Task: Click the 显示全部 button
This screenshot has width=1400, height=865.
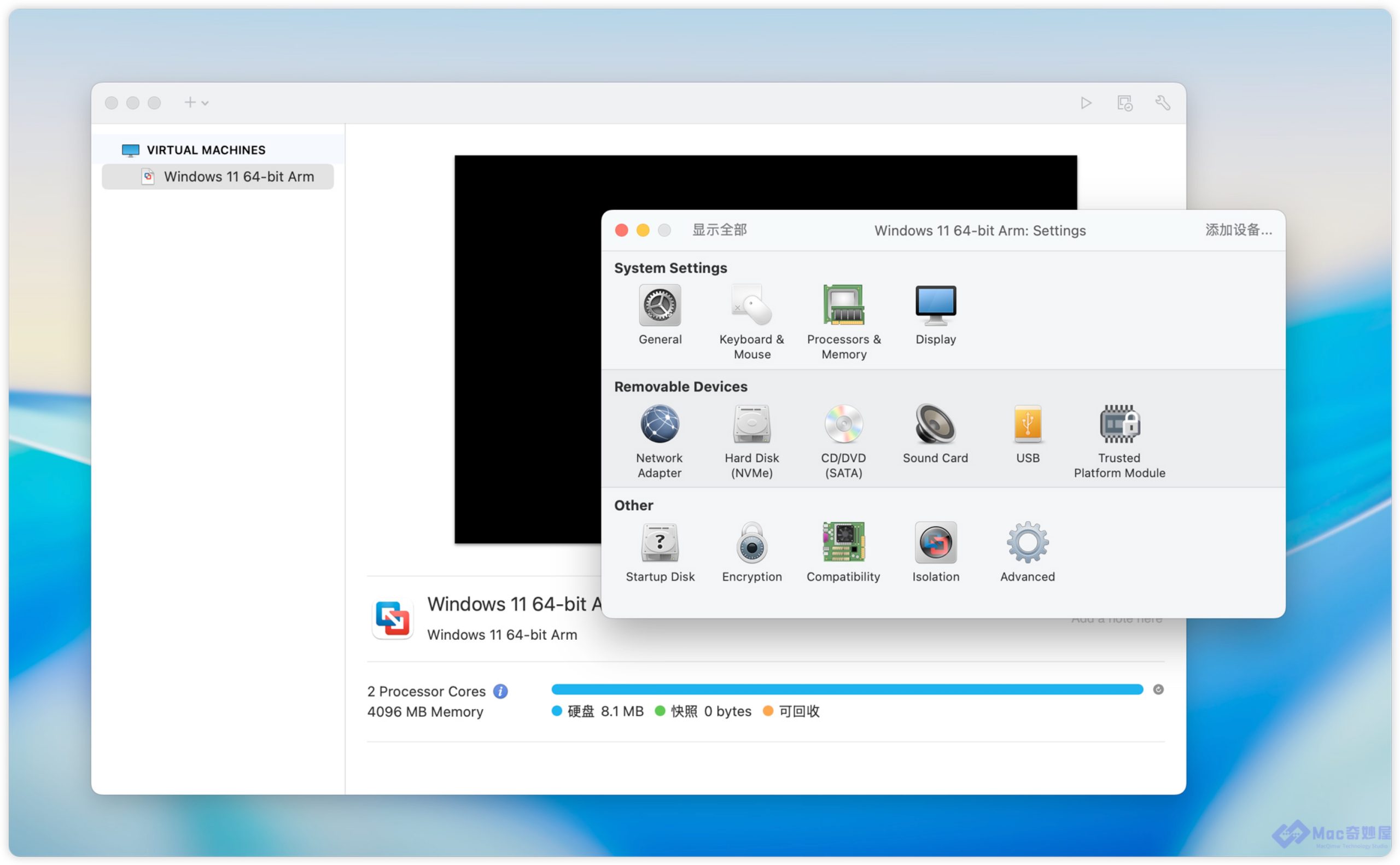Action: (x=719, y=230)
